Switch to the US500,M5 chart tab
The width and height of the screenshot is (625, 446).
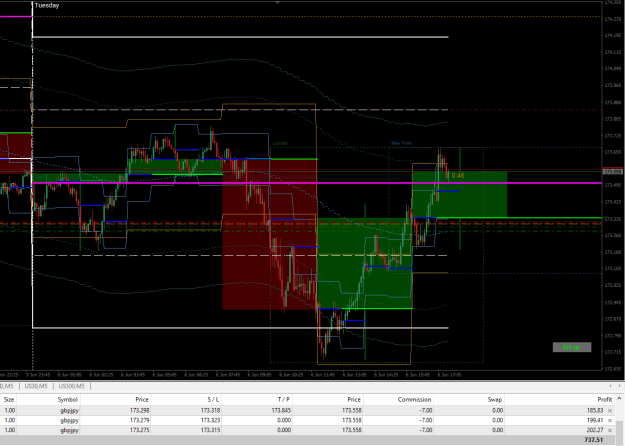(x=72, y=386)
